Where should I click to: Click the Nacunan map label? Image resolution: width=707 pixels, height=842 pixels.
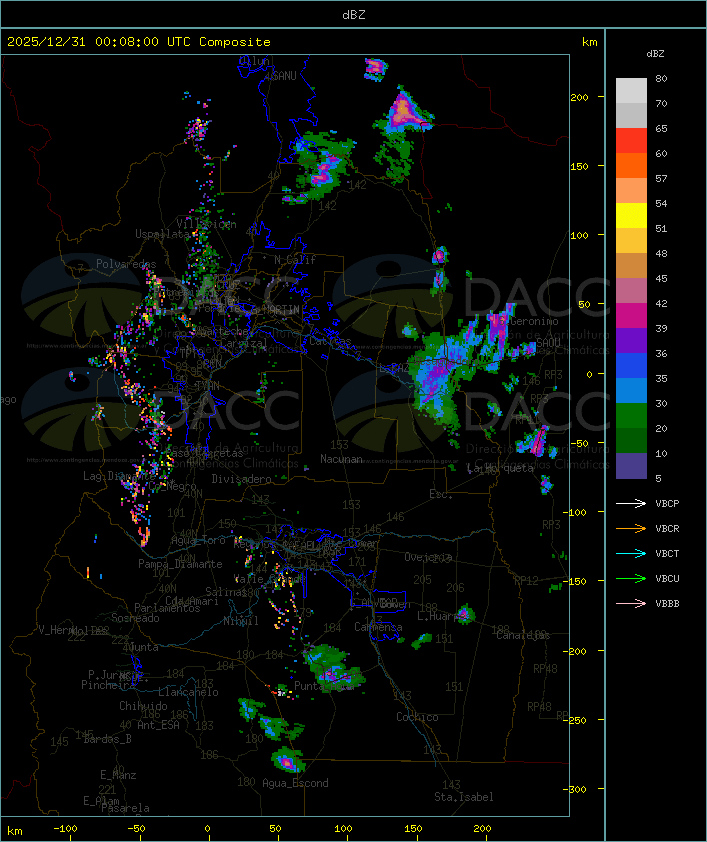coord(341,459)
